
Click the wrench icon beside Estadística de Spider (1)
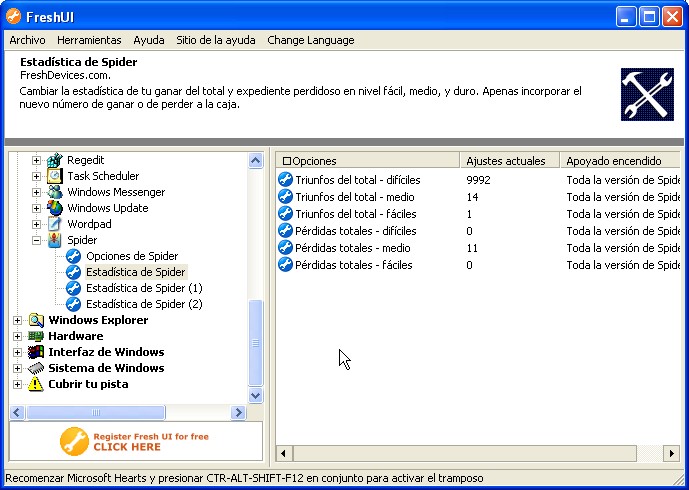click(x=73, y=288)
